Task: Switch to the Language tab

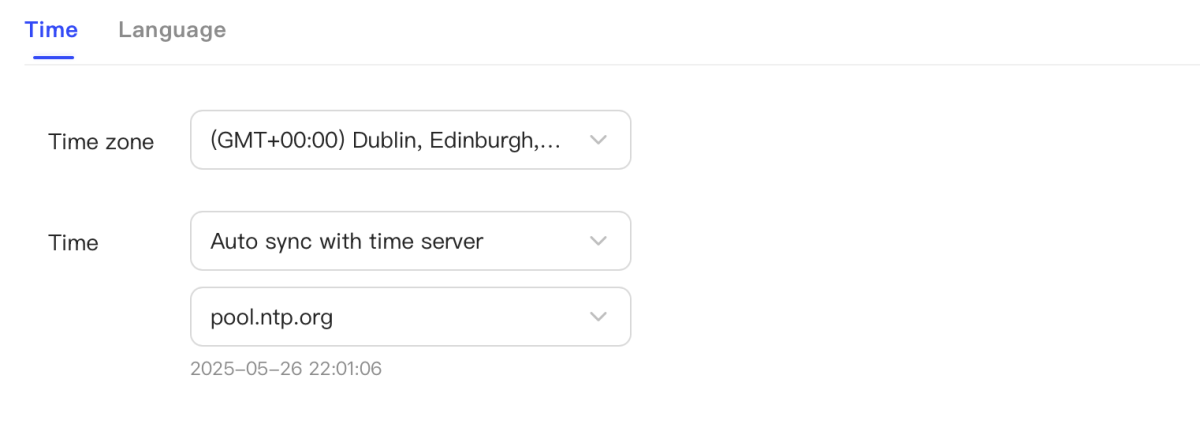Action: tap(171, 30)
